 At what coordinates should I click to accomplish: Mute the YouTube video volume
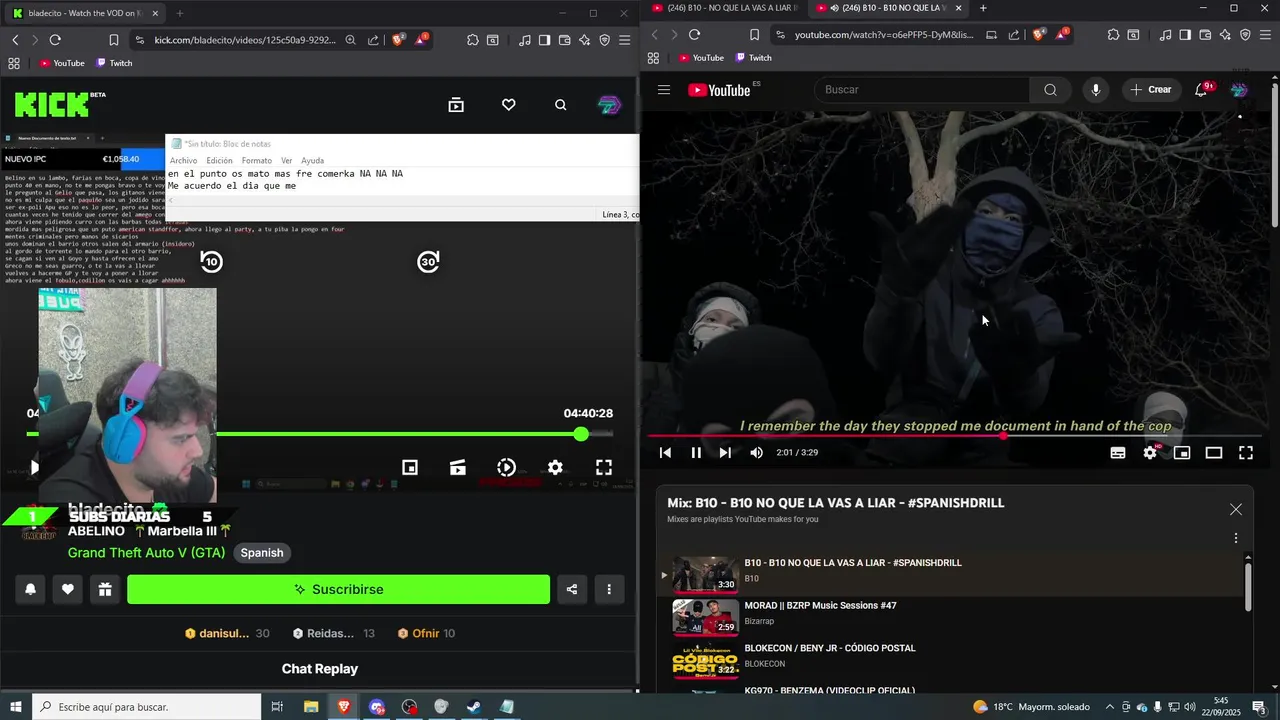point(756,453)
